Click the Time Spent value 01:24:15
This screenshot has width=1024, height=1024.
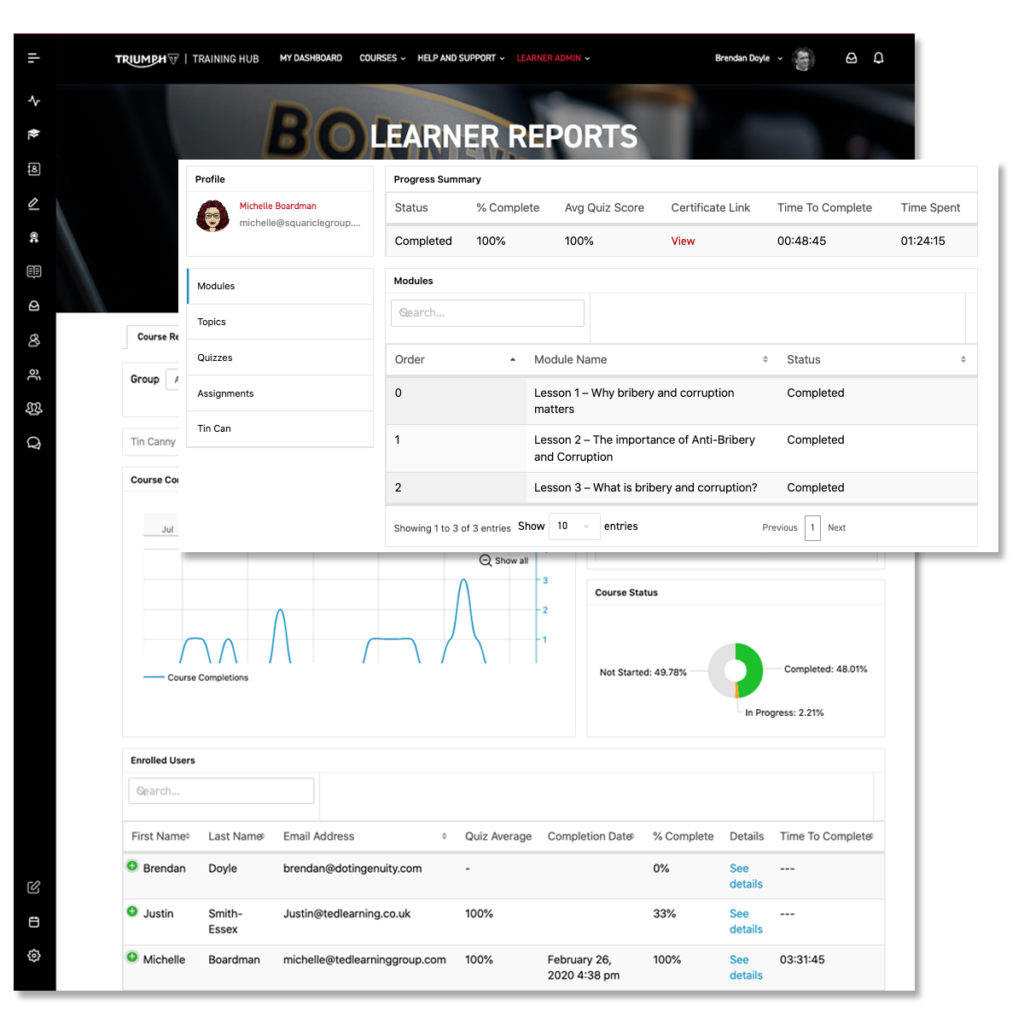click(923, 241)
